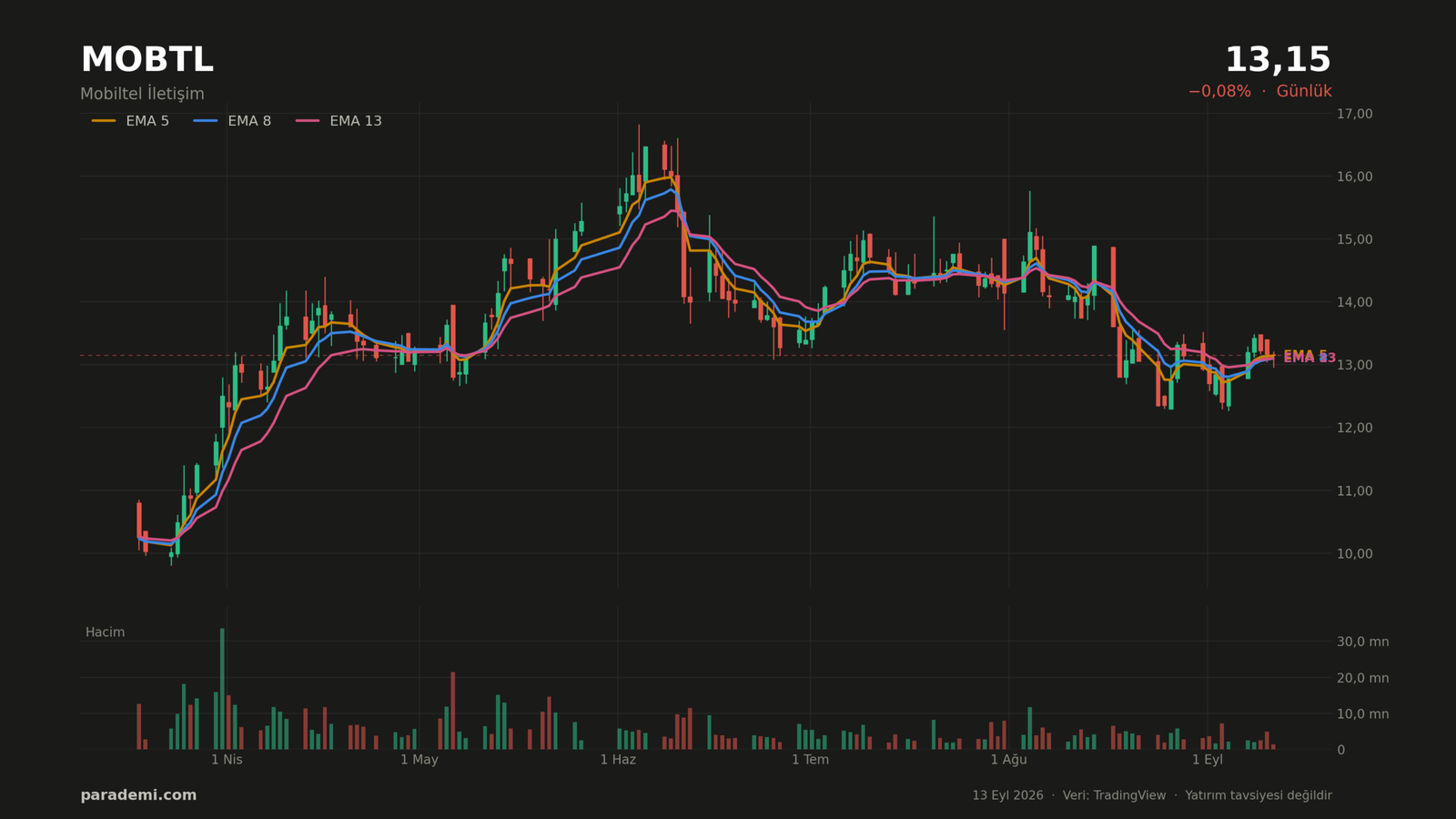Click the 16,00 price axis label

(x=1354, y=177)
